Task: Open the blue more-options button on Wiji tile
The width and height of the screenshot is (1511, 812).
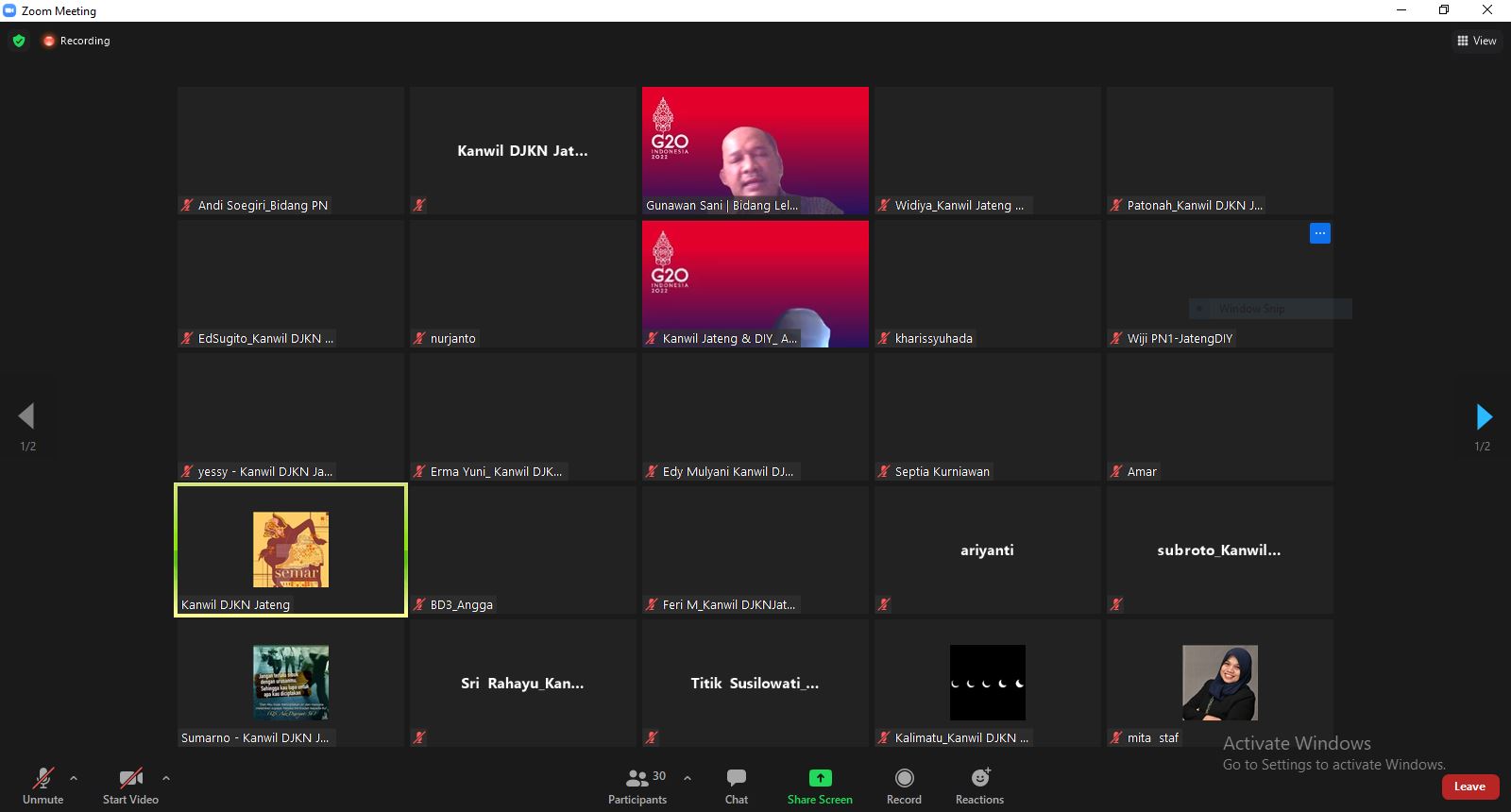Action: point(1319,233)
